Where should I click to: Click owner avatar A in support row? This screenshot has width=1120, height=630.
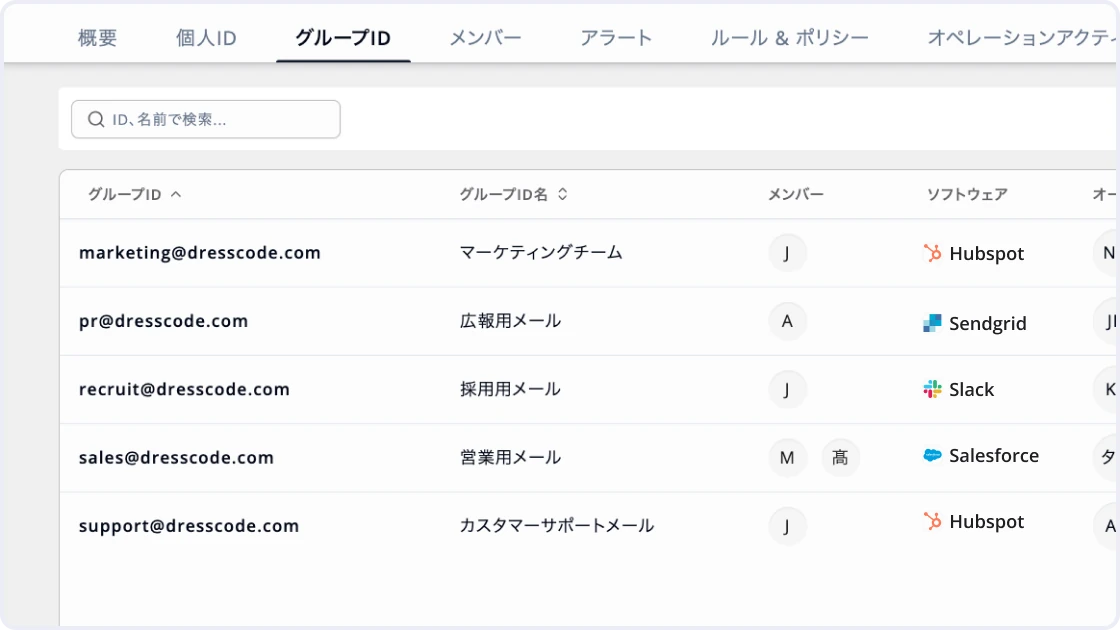click(x=1106, y=526)
